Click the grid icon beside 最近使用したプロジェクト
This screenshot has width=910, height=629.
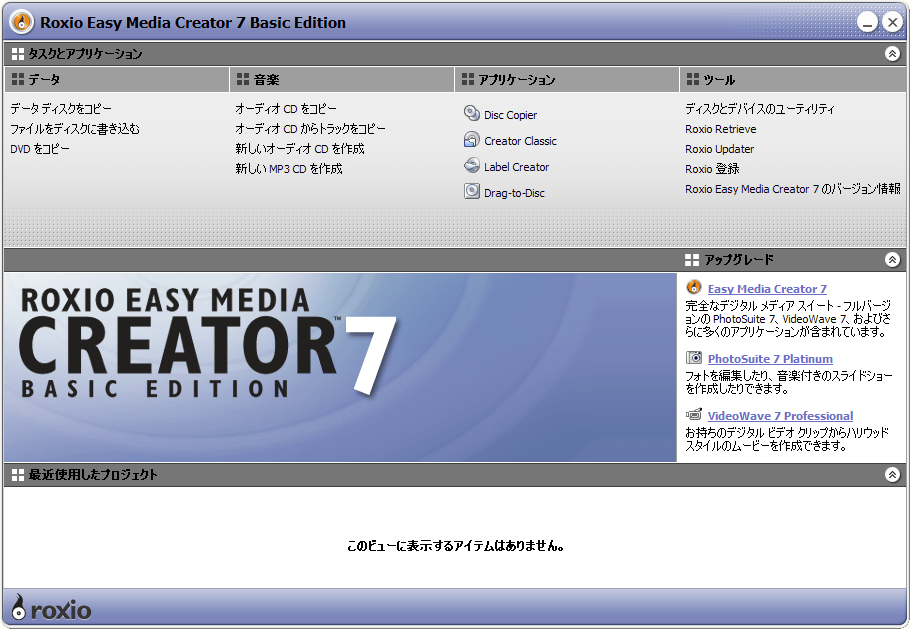18,475
